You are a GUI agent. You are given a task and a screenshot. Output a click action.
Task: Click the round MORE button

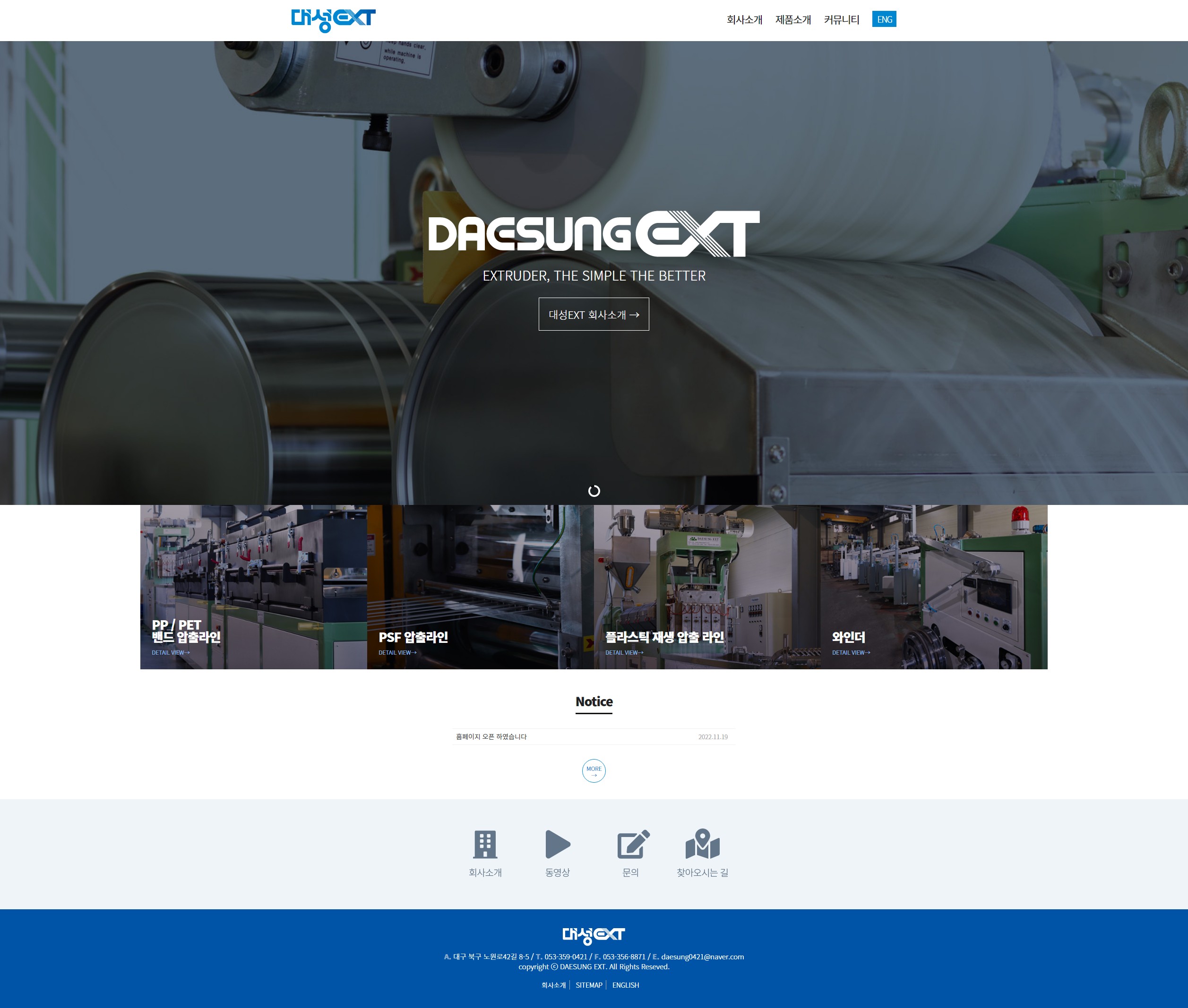(x=594, y=771)
